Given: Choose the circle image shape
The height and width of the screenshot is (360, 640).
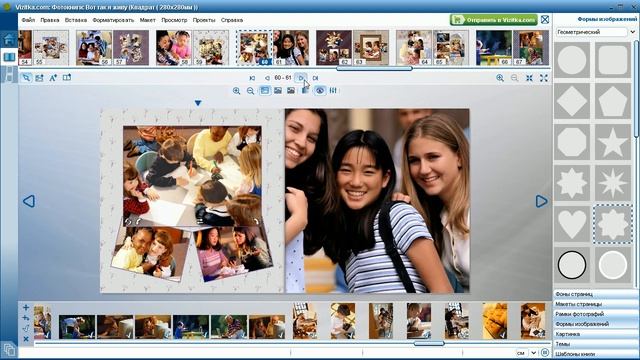Looking at the screenshot, I should [572, 60].
